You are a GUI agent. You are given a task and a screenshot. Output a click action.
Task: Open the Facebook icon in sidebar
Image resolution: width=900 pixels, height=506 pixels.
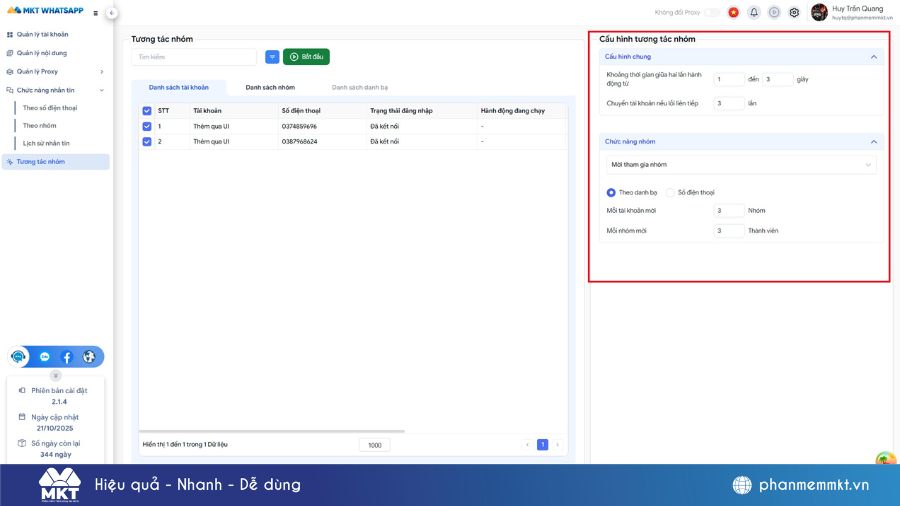coord(67,357)
